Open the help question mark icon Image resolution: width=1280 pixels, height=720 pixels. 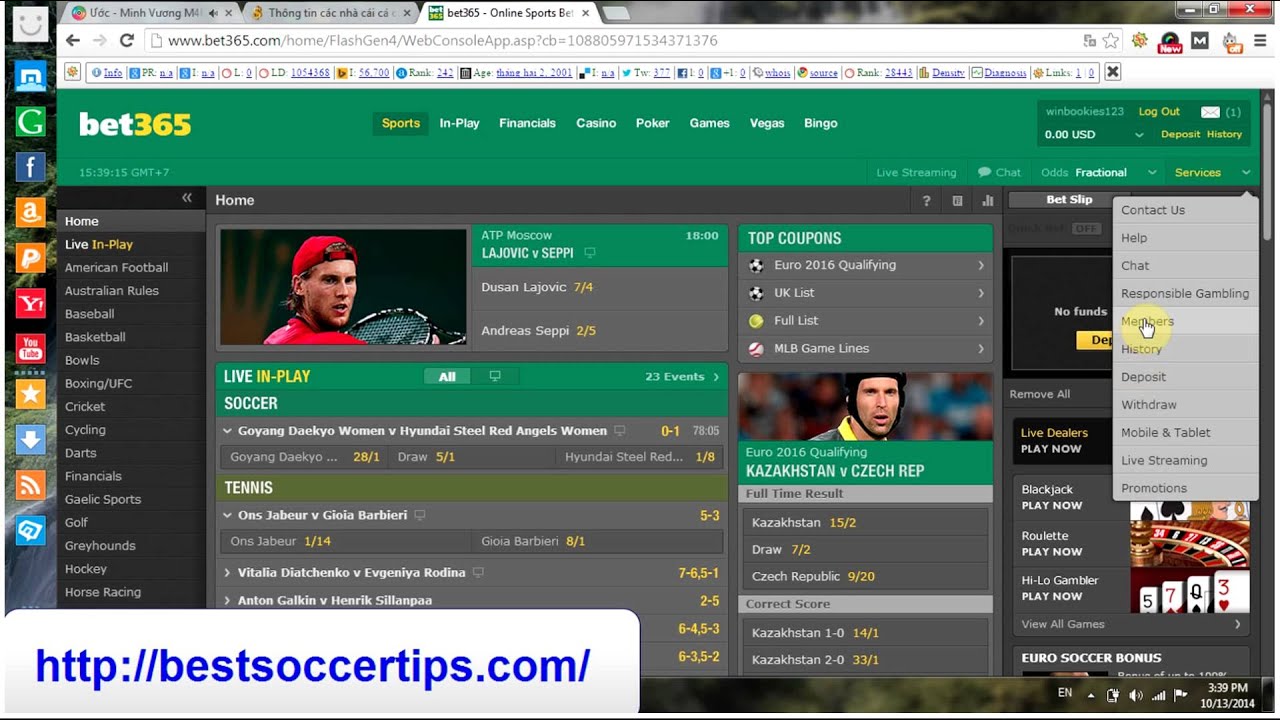tap(926, 201)
